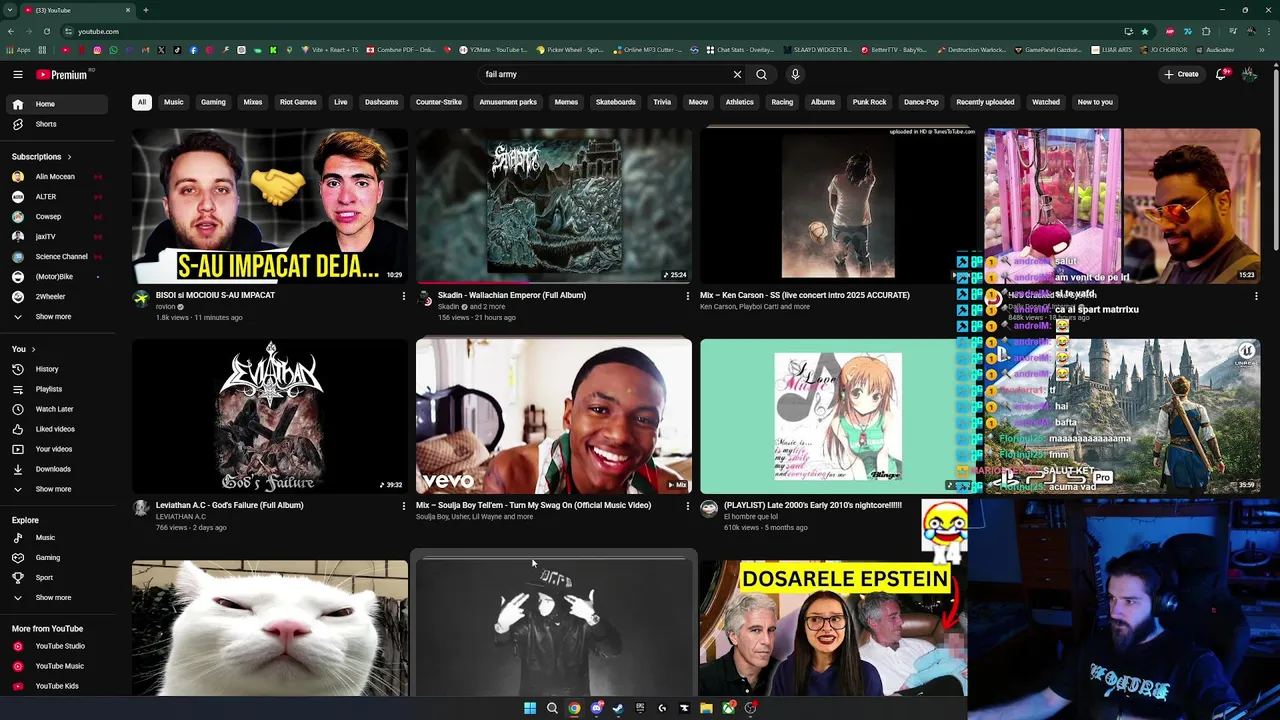Screen dimensions: 1280x720
Task: Open a new Chrome tab with plus
Action: pyautogui.click(x=146, y=10)
